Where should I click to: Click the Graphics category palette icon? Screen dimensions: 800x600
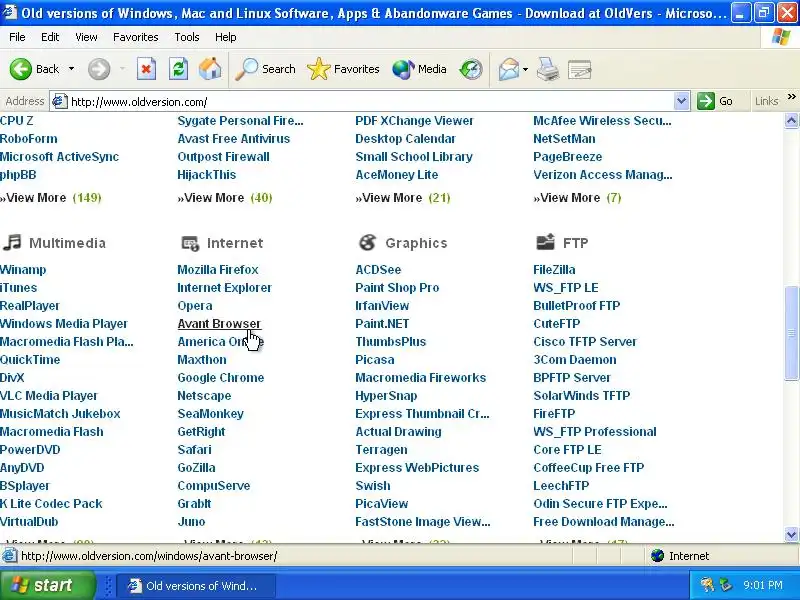click(x=367, y=243)
